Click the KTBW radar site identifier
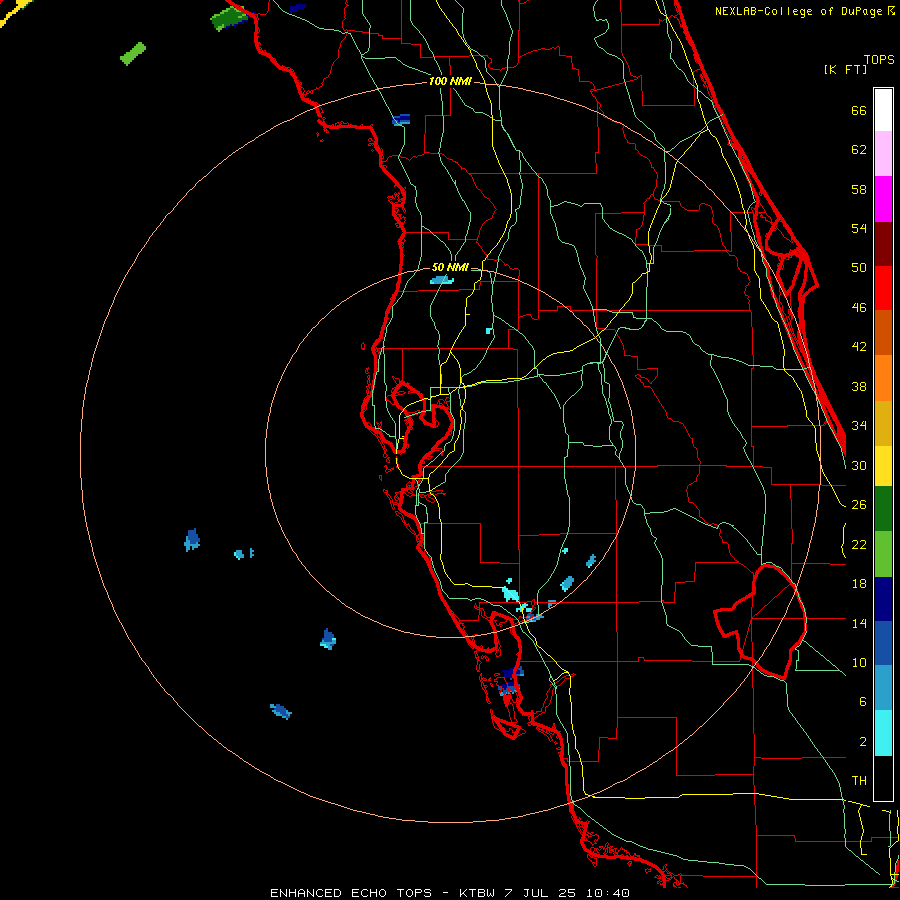The image size is (900, 900). point(477,893)
